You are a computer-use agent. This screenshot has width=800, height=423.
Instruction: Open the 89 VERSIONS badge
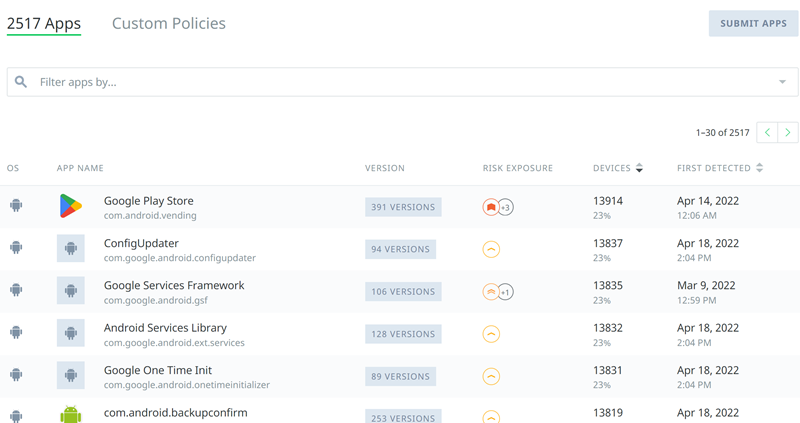click(x=401, y=377)
